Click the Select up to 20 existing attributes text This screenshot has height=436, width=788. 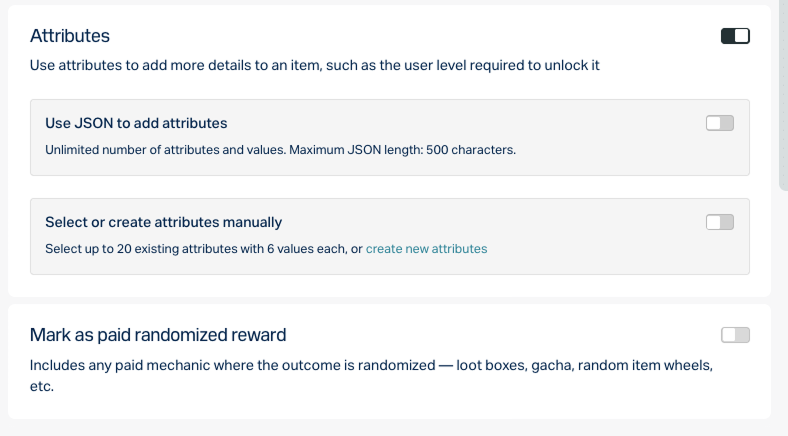pos(204,249)
